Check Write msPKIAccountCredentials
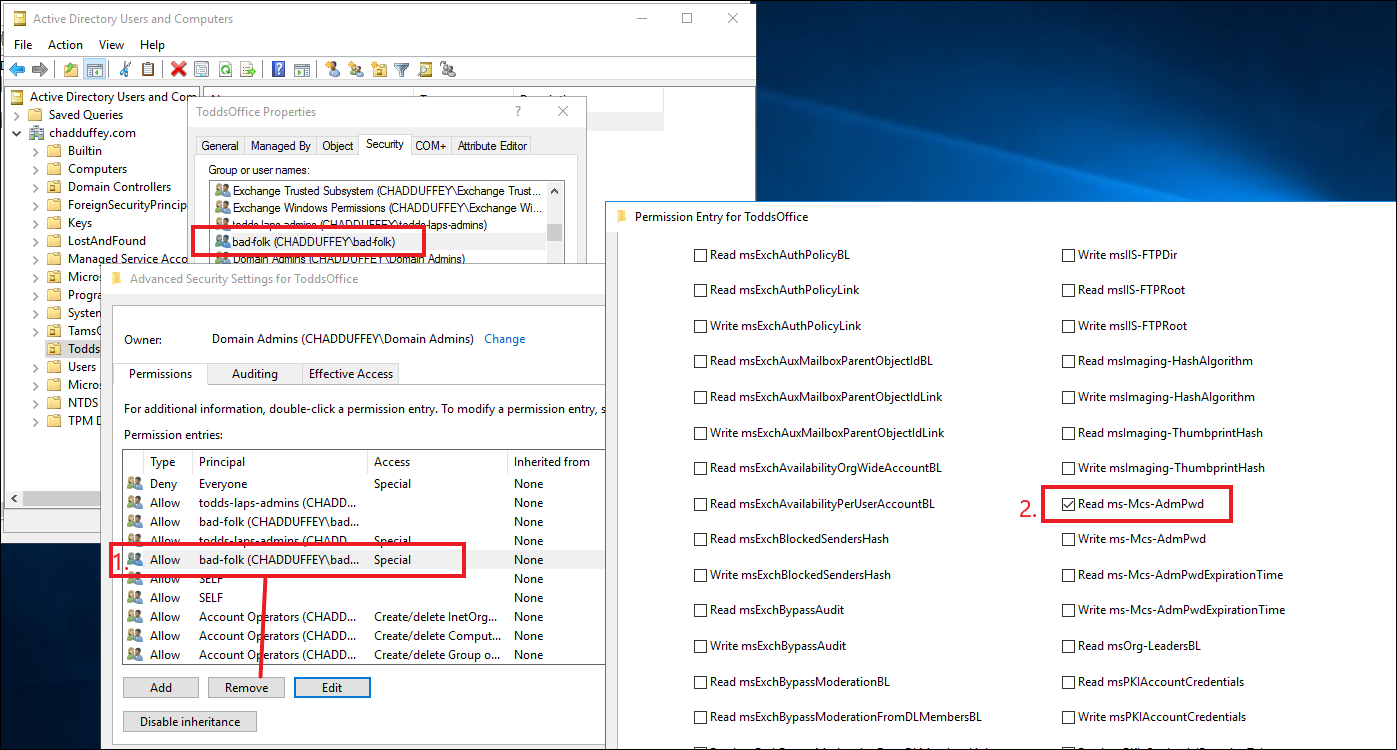This screenshot has height=750, width=1397. (x=1068, y=717)
